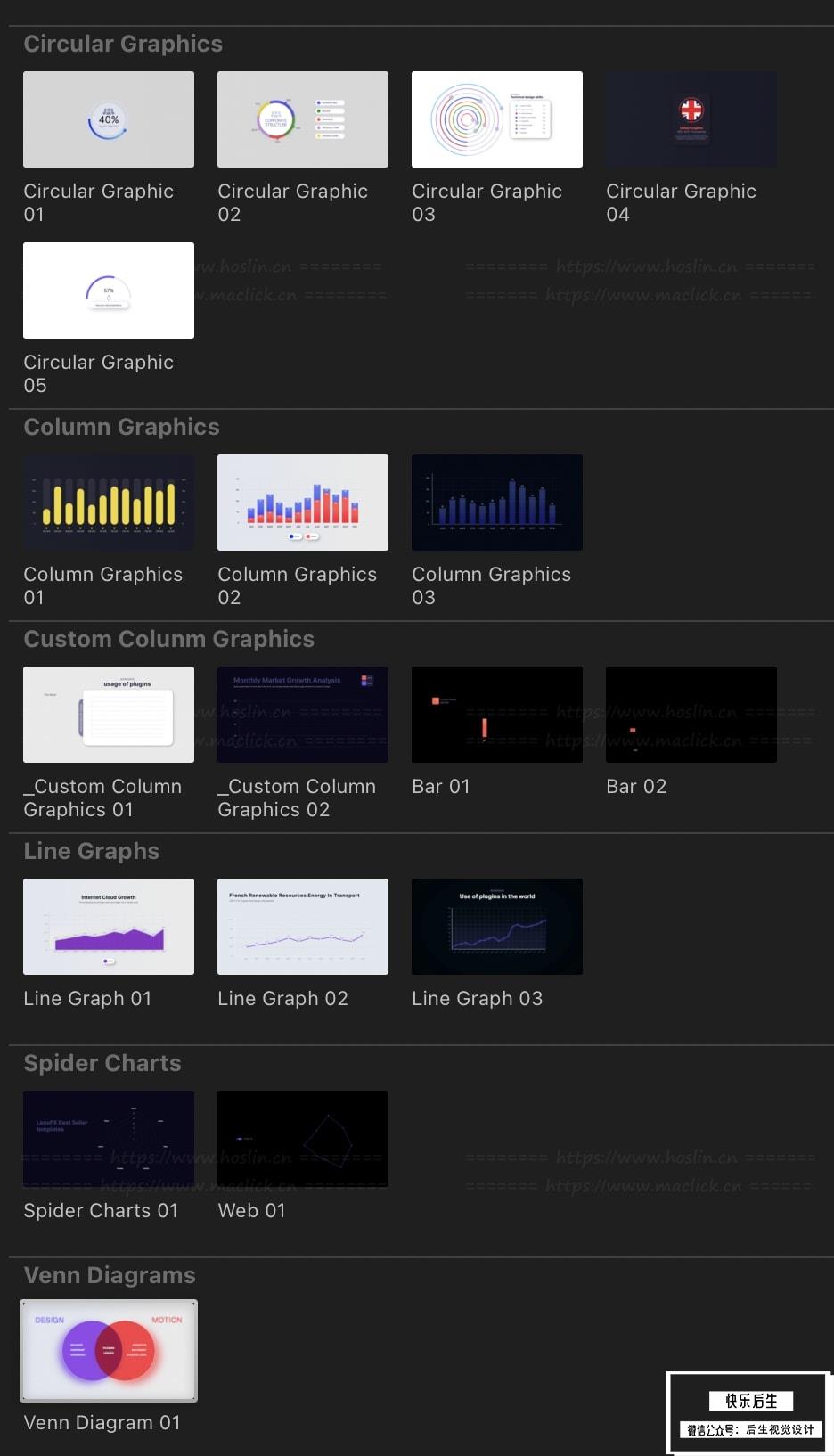Select the Circular Graphic 01 thumbnail

109,119
